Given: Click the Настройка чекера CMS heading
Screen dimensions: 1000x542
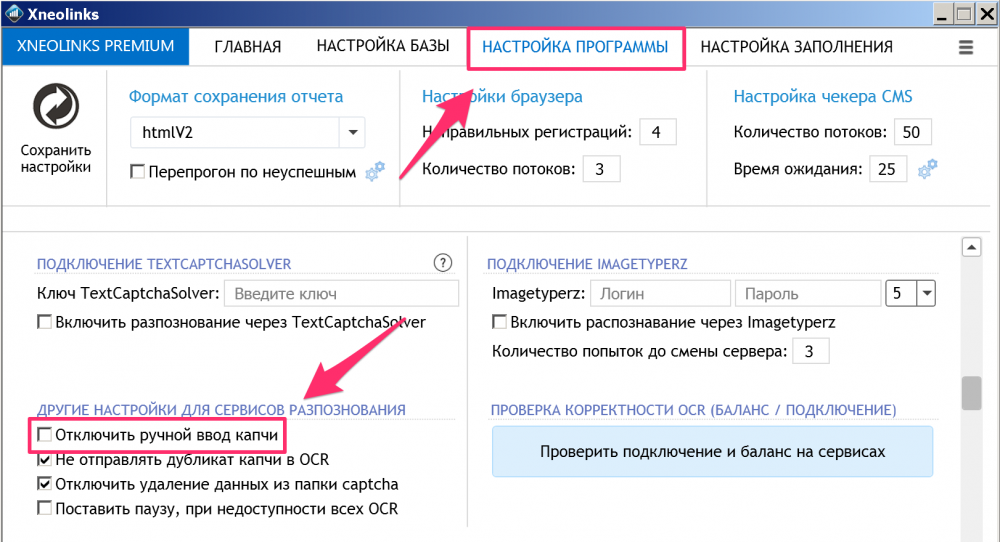Looking at the screenshot, I should coord(823,96).
